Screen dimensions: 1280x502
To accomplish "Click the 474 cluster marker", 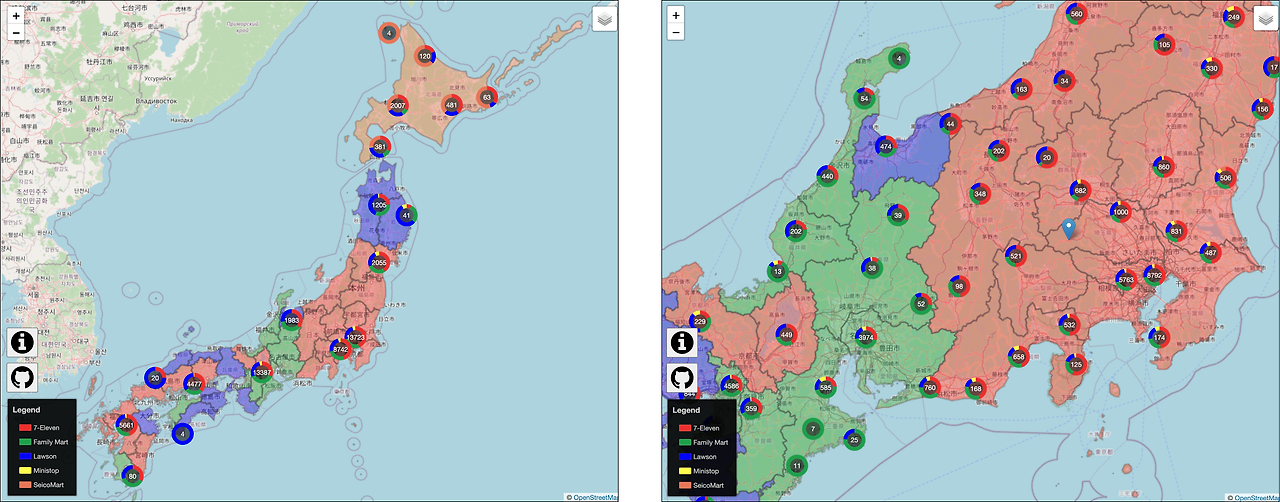I will pyautogui.click(x=885, y=147).
